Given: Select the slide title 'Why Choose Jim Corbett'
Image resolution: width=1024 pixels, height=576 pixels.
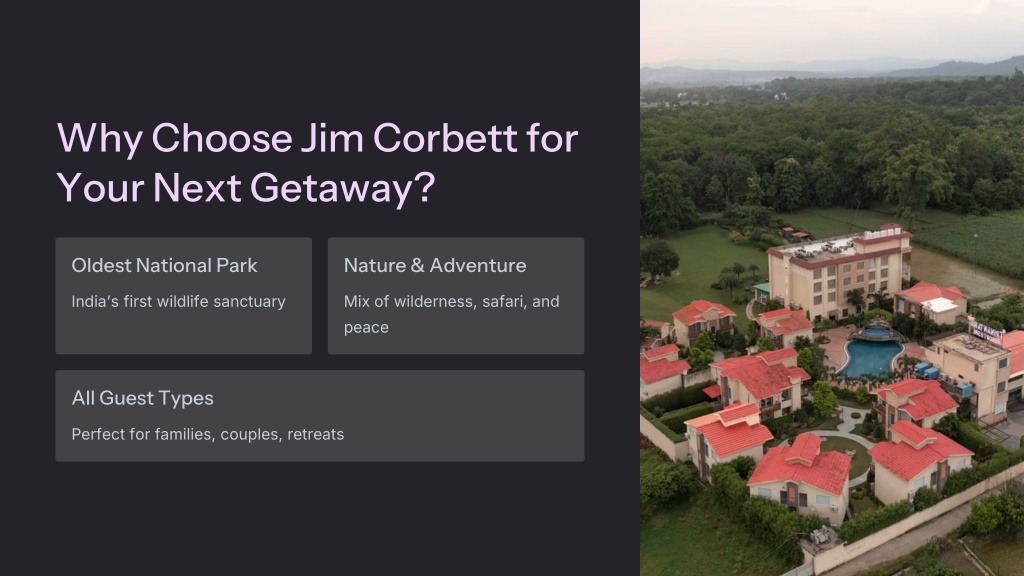Looking at the screenshot, I should 317,138.
